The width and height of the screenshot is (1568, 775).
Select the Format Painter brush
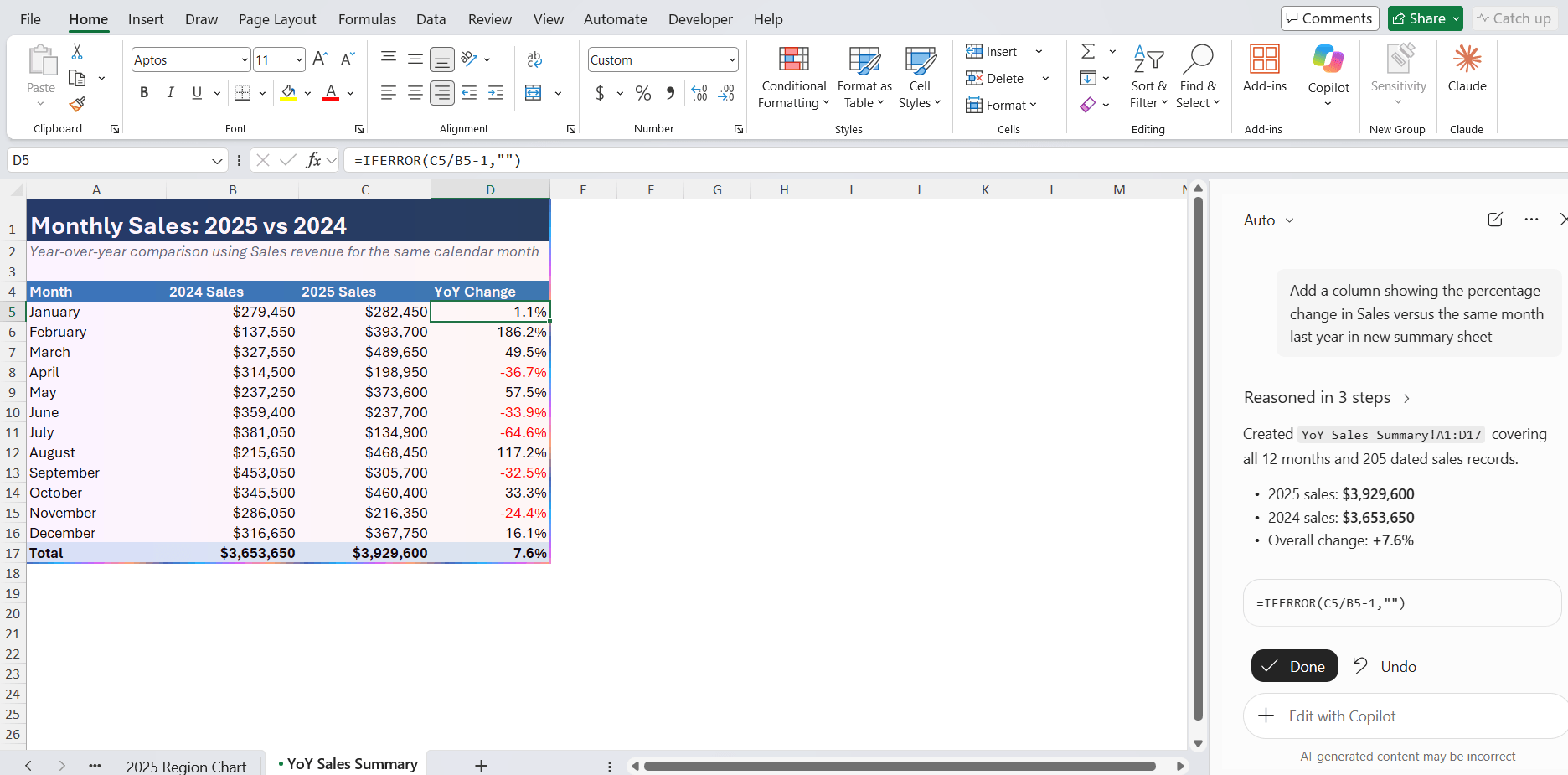77,104
